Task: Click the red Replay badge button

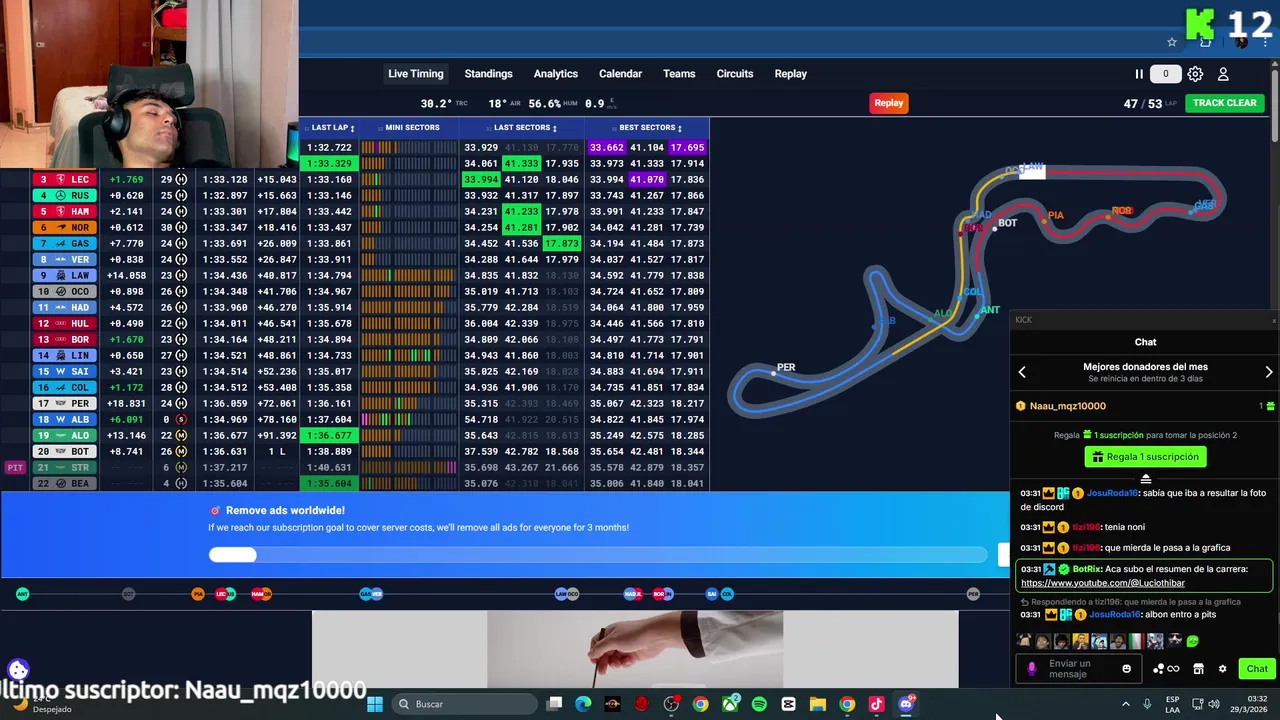Action: click(888, 103)
